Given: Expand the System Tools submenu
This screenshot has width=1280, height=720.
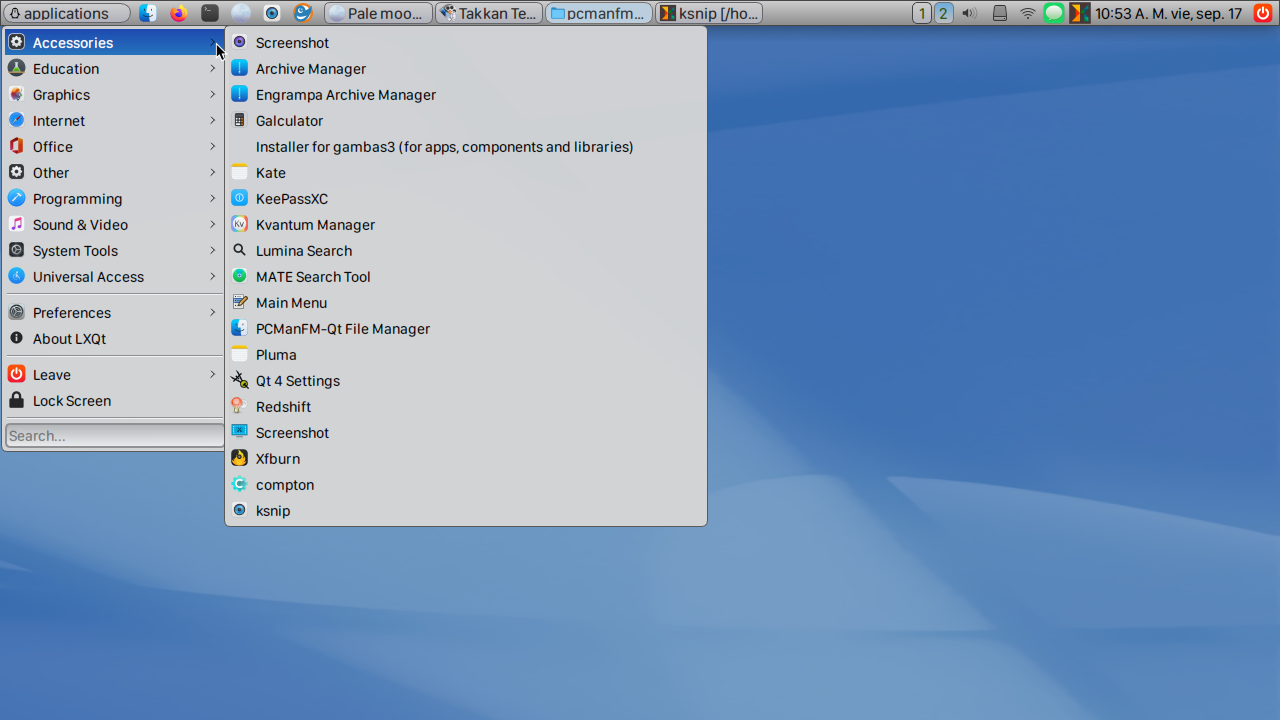Looking at the screenshot, I should click(x=113, y=251).
